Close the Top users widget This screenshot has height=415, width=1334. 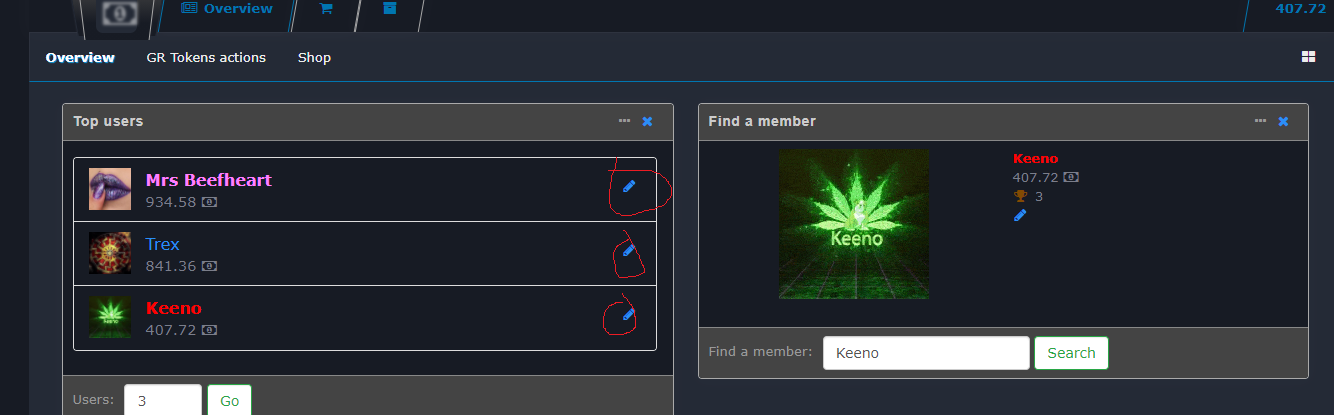coord(647,121)
